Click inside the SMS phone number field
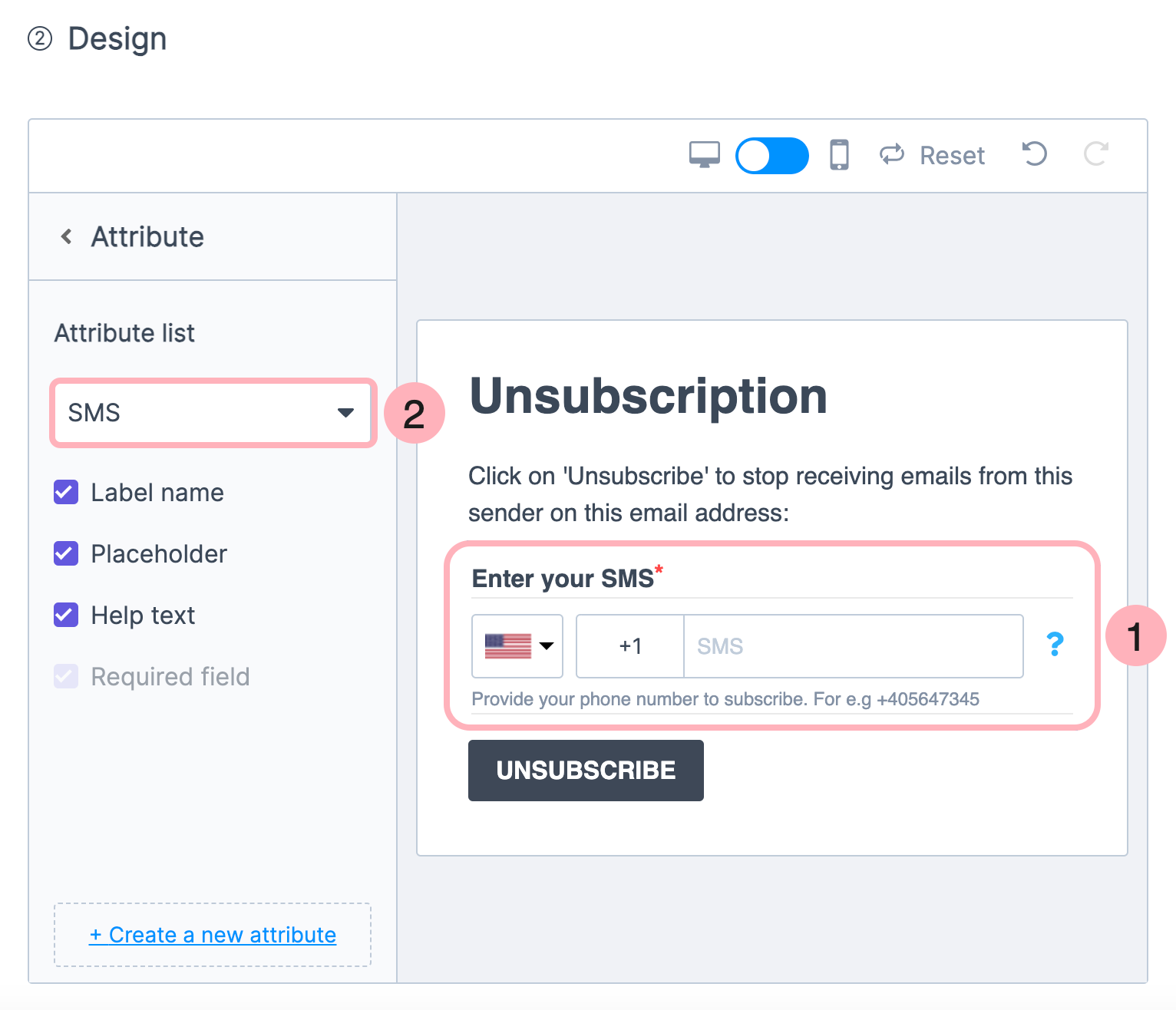1176x1010 pixels. (x=852, y=645)
